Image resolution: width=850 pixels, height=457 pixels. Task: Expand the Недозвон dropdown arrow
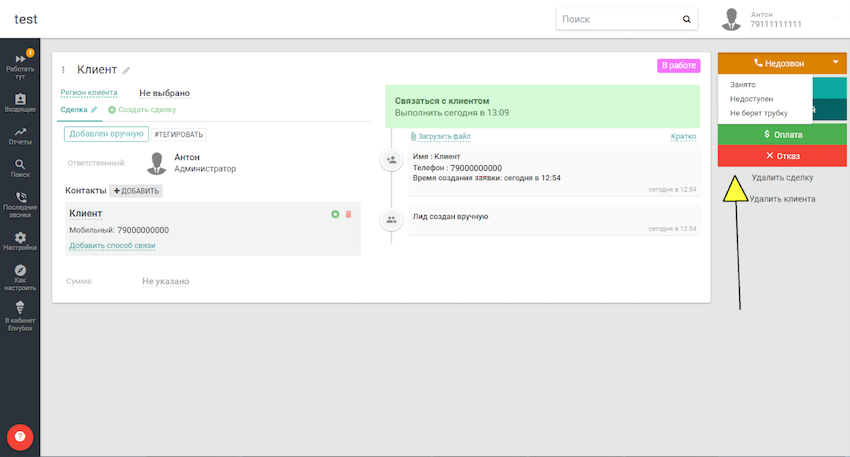coord(835,63)
